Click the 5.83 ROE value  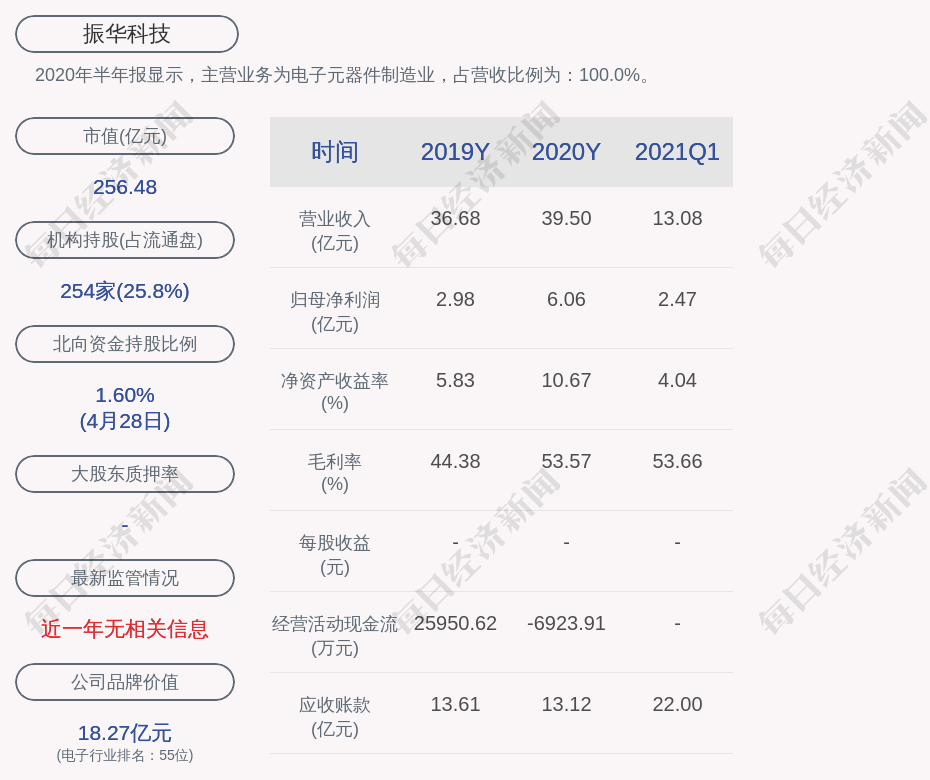[456, 380]
